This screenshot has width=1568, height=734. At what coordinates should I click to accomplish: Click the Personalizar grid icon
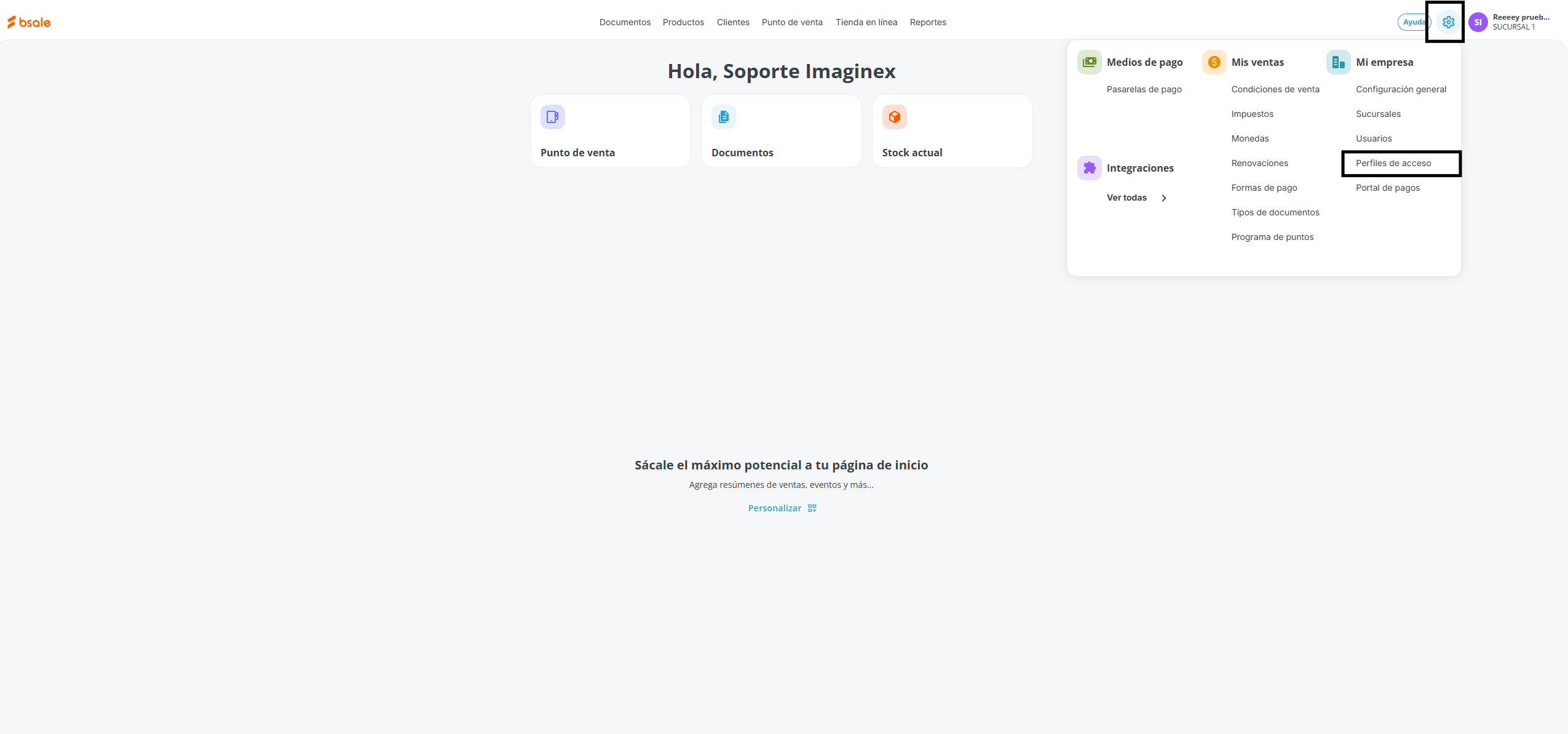(x=812, y=508)
